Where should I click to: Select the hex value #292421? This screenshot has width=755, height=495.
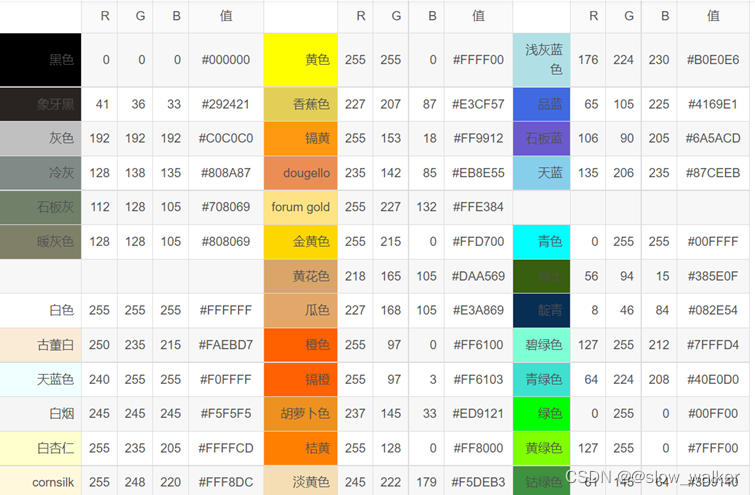pyautogui.click(x=226, y=104)
